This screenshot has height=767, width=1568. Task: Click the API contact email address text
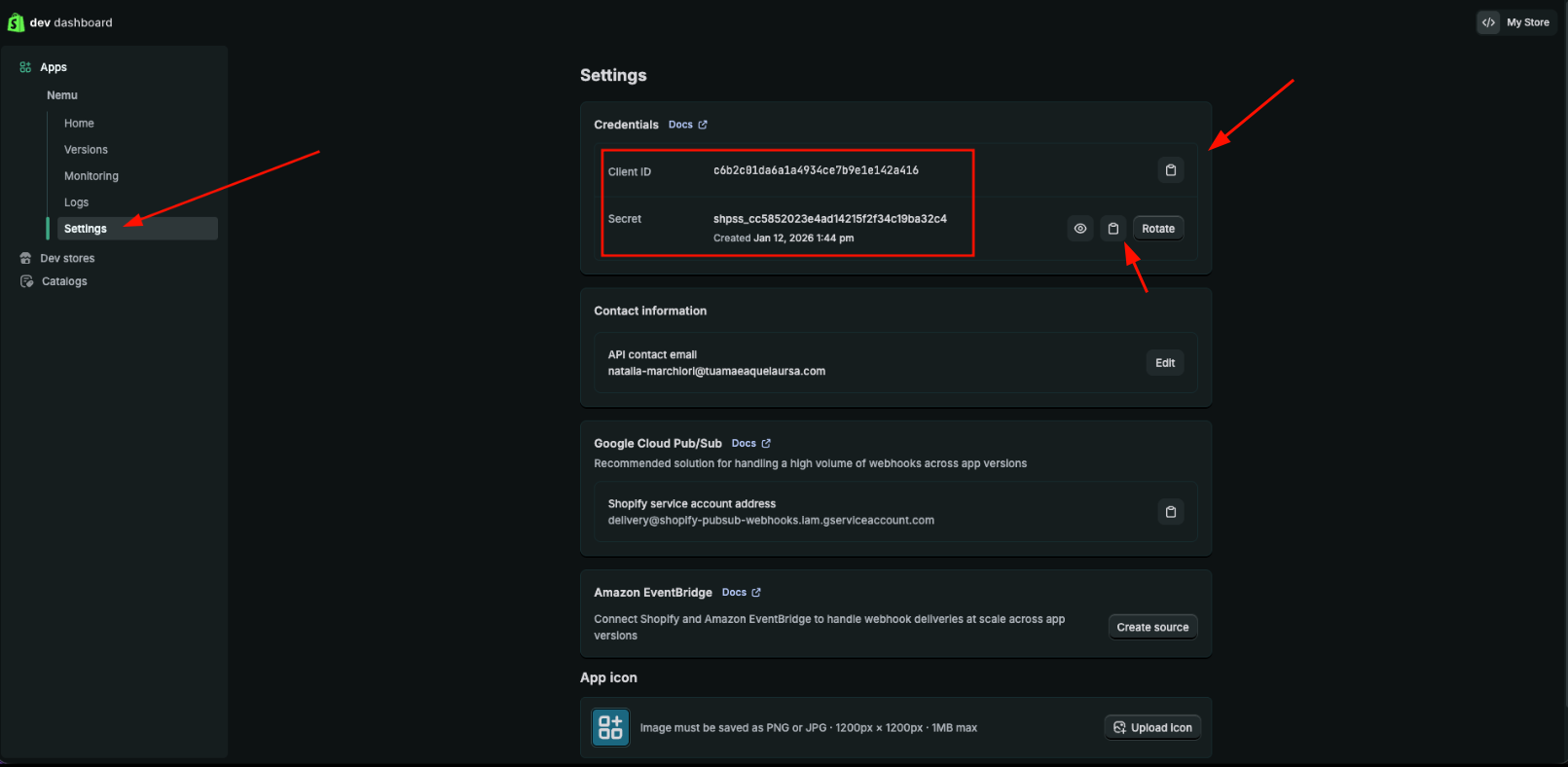pyautogui.click(x=716, y=371)
